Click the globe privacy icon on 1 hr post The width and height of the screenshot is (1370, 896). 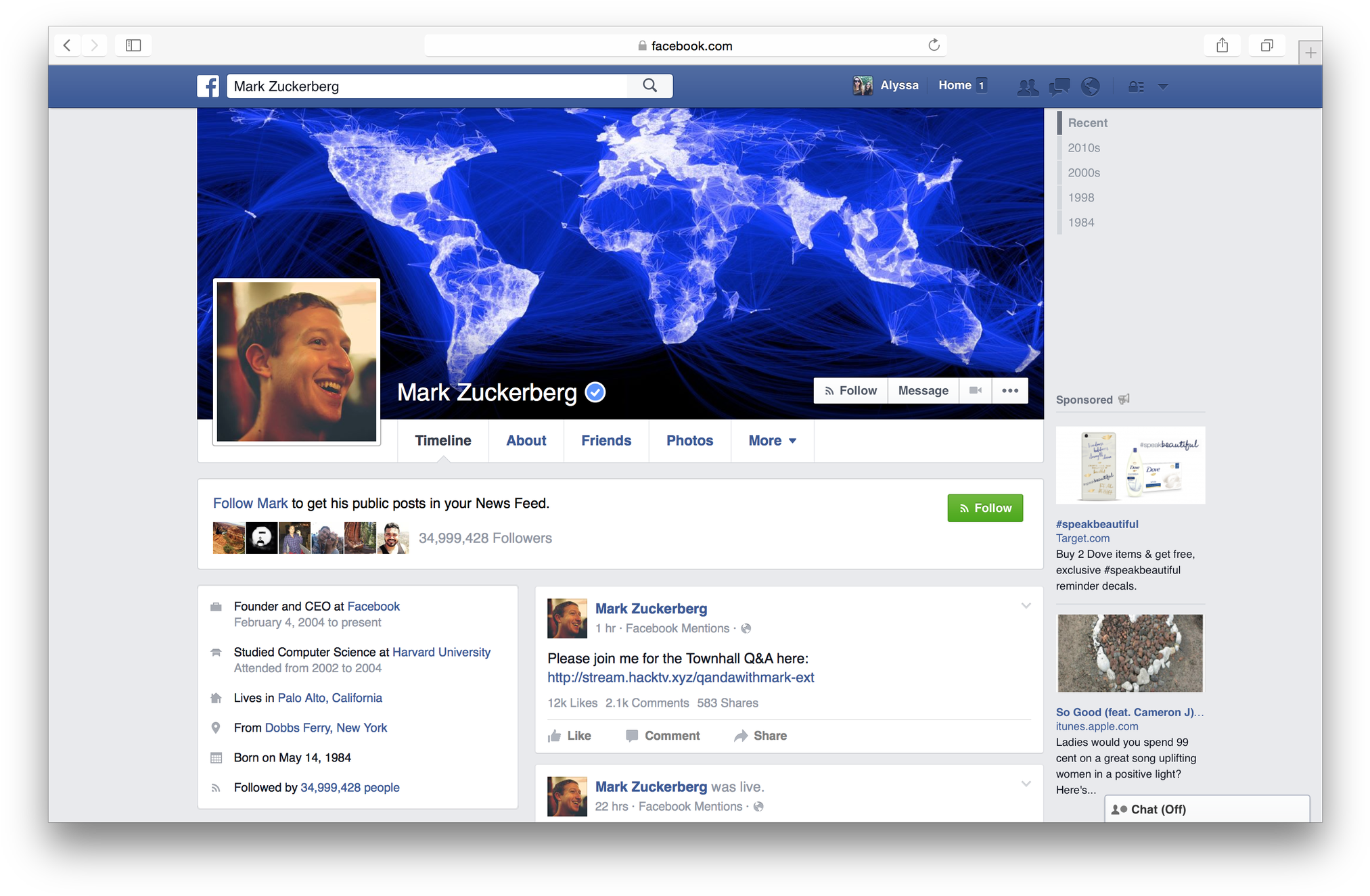(746, 629)
